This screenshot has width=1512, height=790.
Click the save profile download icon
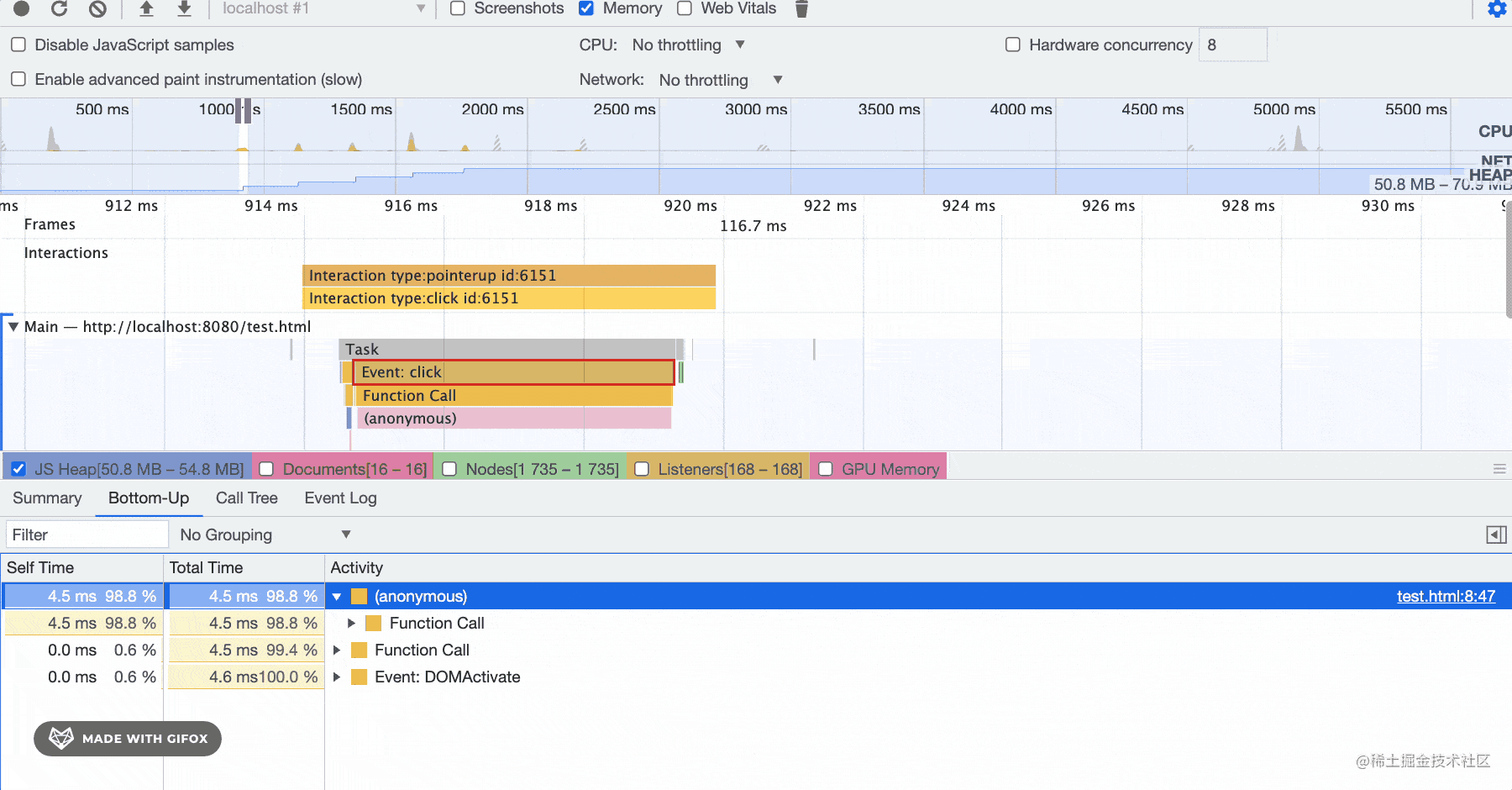184,8
